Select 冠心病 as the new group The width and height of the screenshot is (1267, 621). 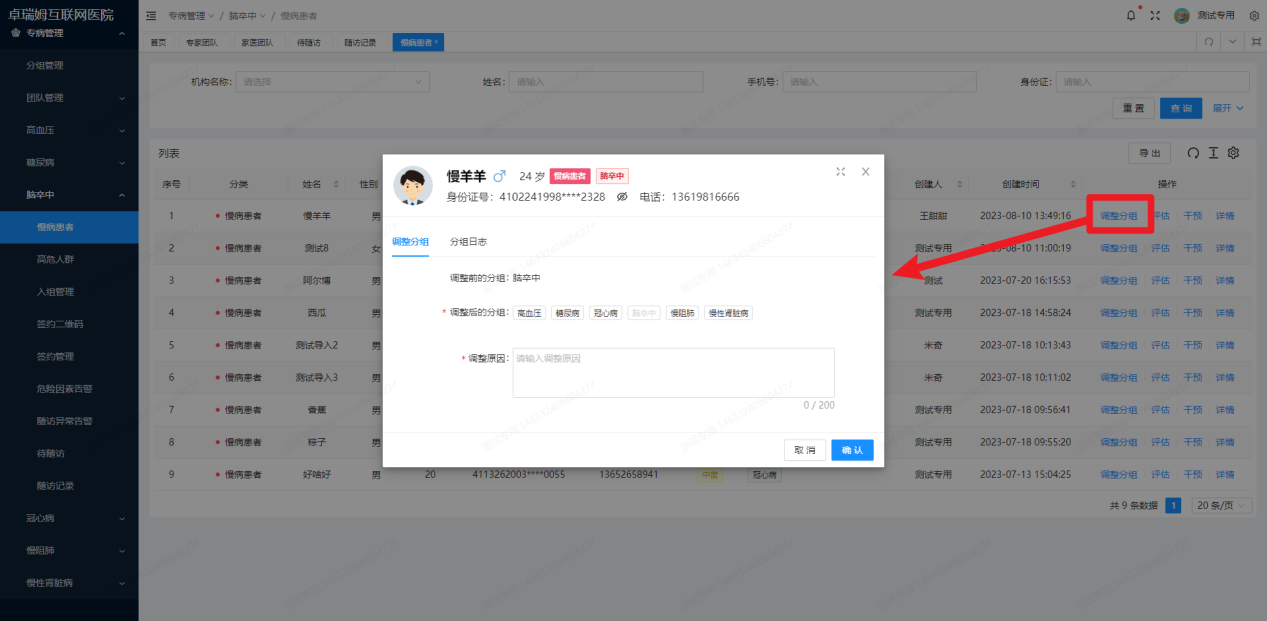pos(606,313)
